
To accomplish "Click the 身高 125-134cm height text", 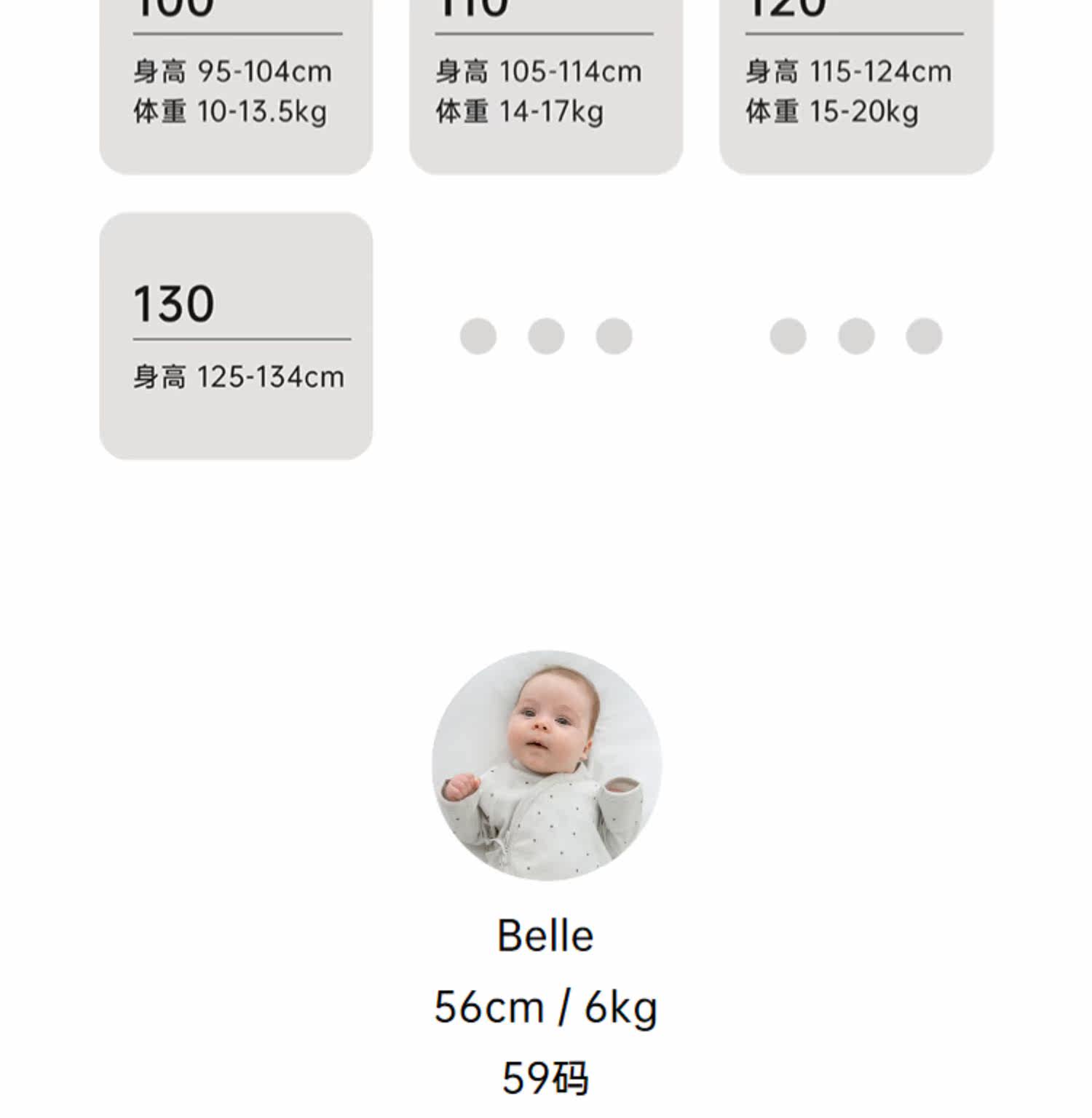I will (238, 378).
